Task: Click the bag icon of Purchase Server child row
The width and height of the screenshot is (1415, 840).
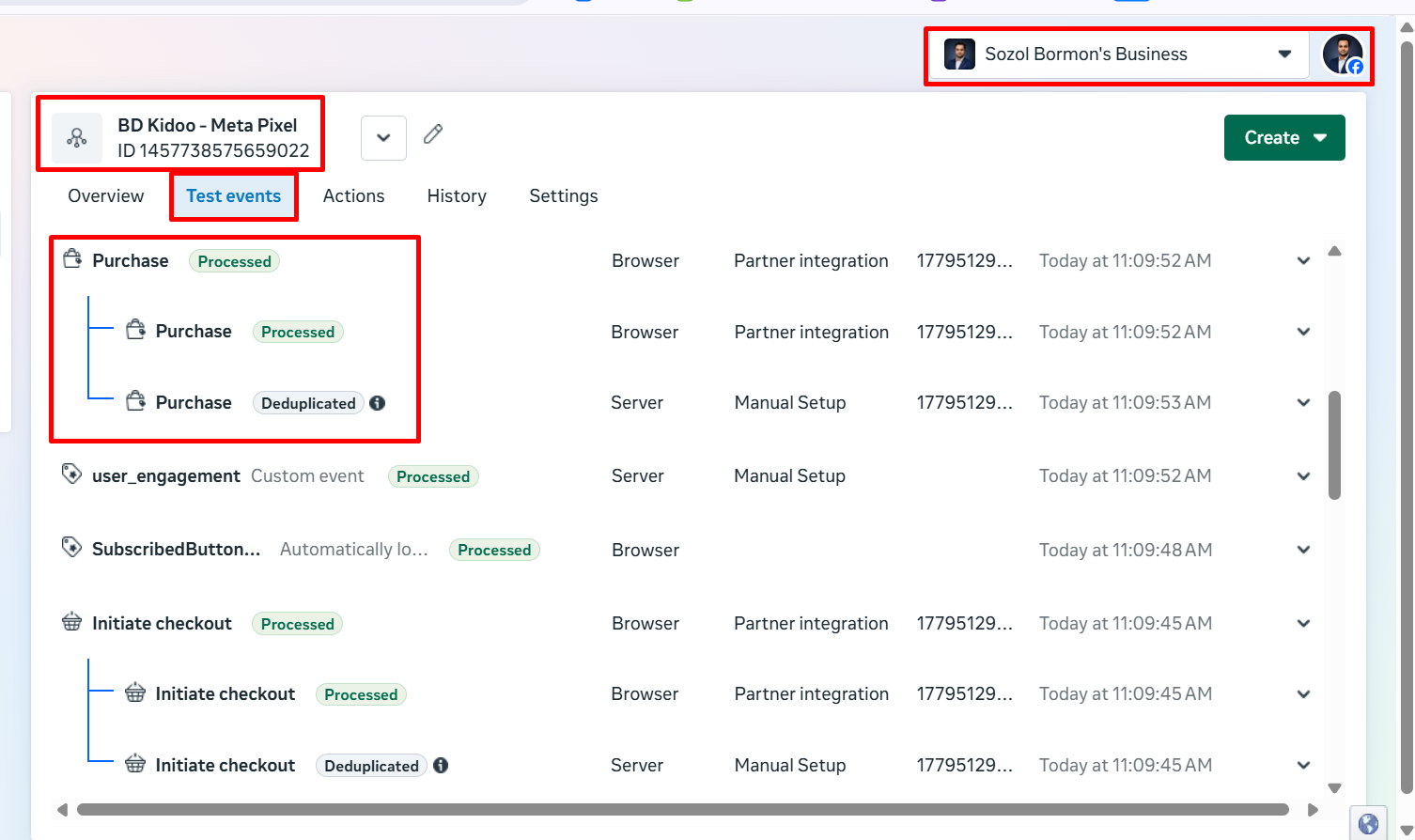Action: pyautogui.click(x=136, y=400)
